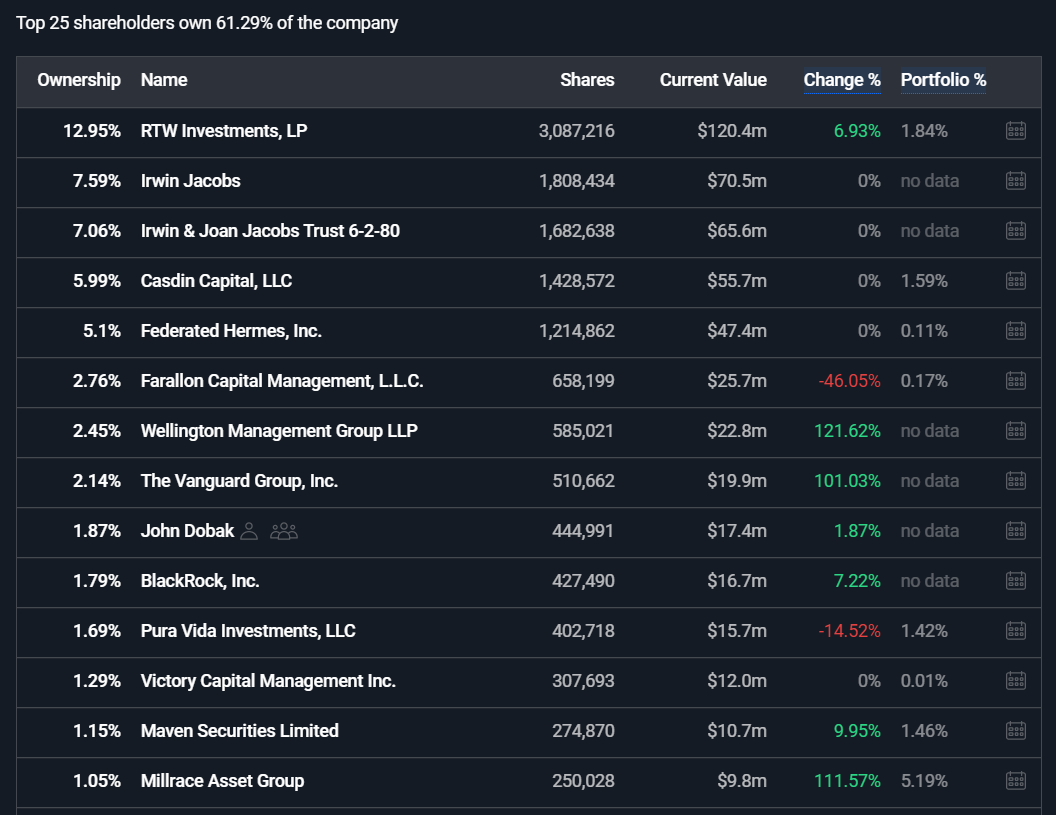The height and width of the screenshot is (815, 1056).
Task: Open calendar icon for Irwin & Joan Jacobs Trust
Action: point(1016,230)
